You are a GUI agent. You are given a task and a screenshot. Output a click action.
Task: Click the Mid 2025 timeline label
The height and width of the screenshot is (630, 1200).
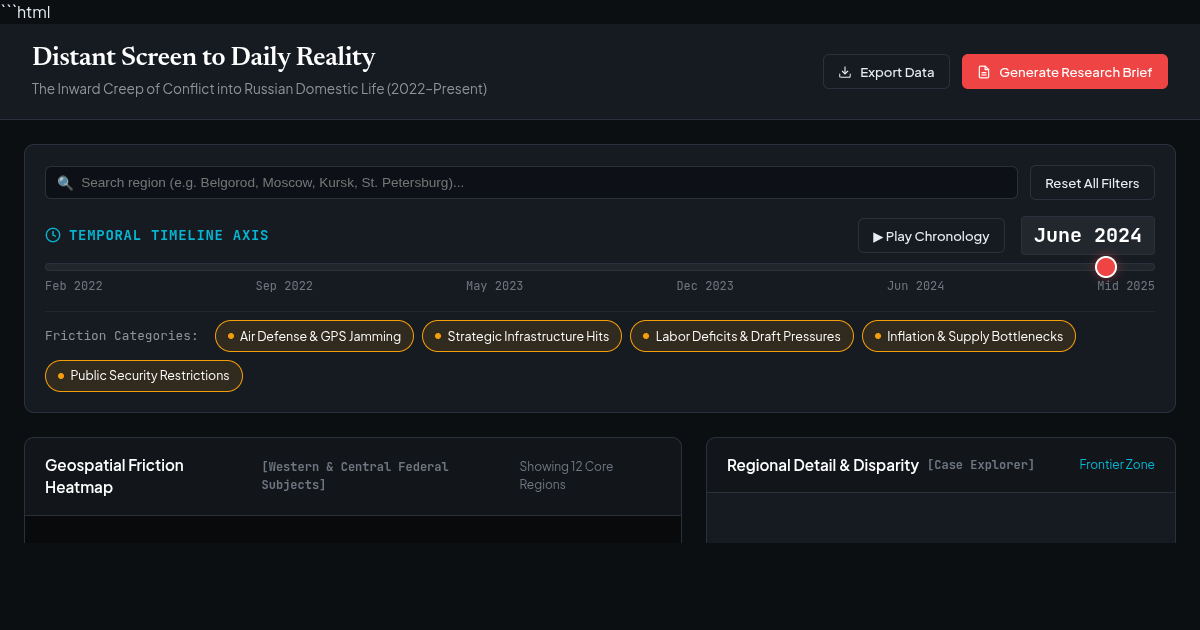(x=1126, y=286)
